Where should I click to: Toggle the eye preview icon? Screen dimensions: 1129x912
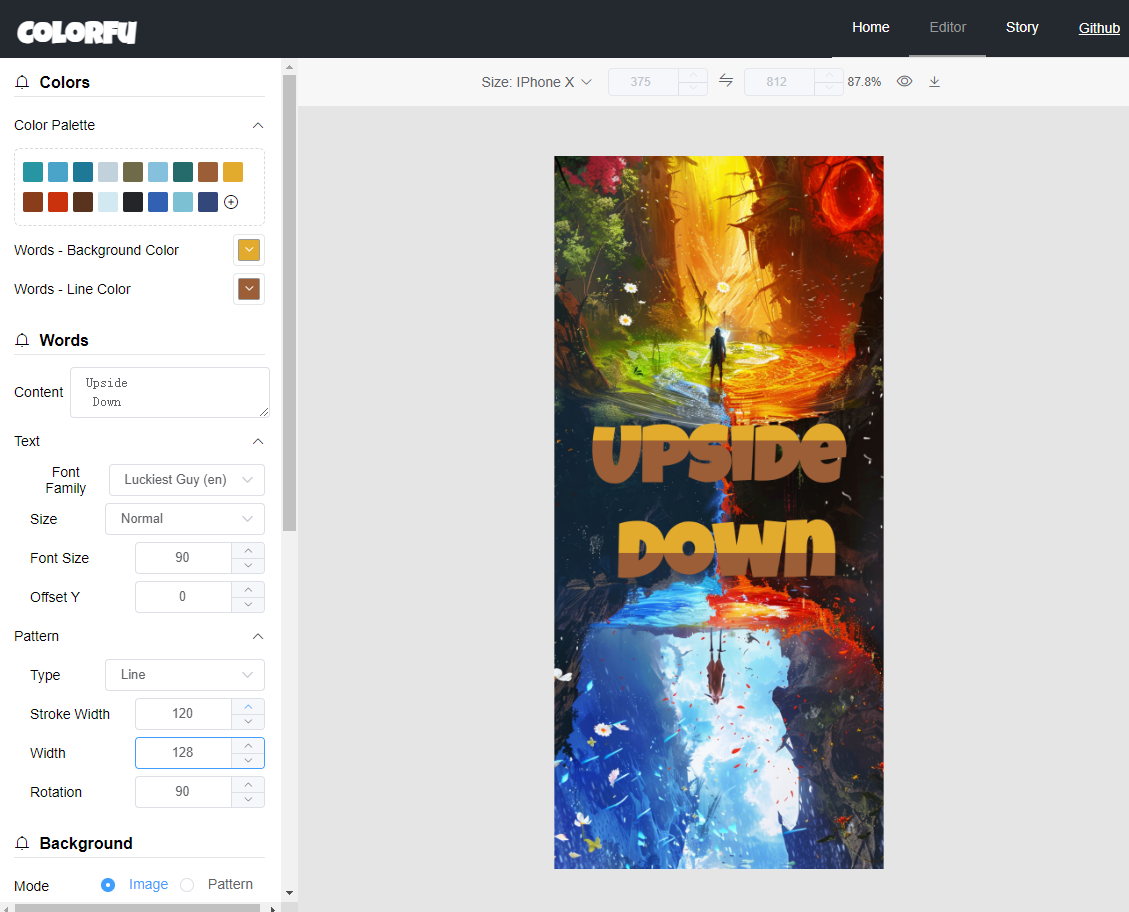click(x=904, y=81)
